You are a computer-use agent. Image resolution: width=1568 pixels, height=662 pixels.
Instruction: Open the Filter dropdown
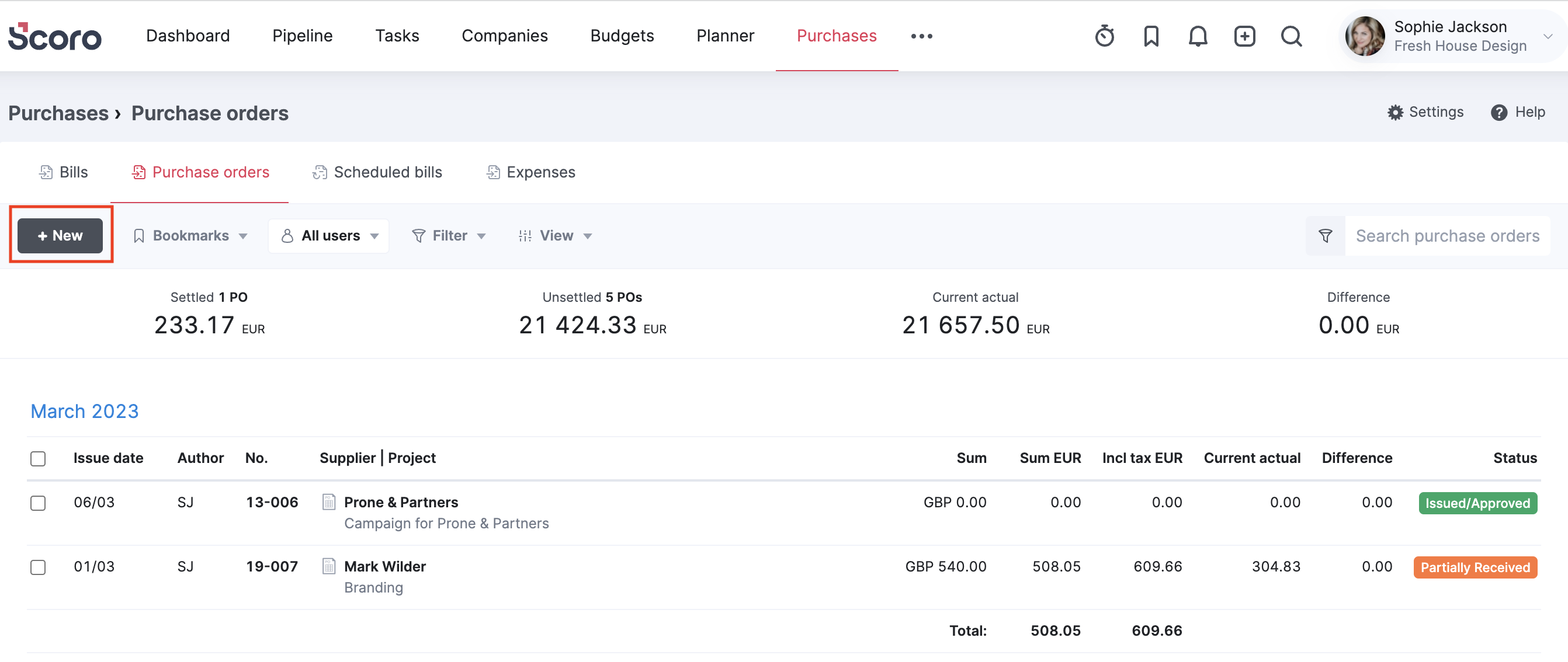click(x=449, y=236)
